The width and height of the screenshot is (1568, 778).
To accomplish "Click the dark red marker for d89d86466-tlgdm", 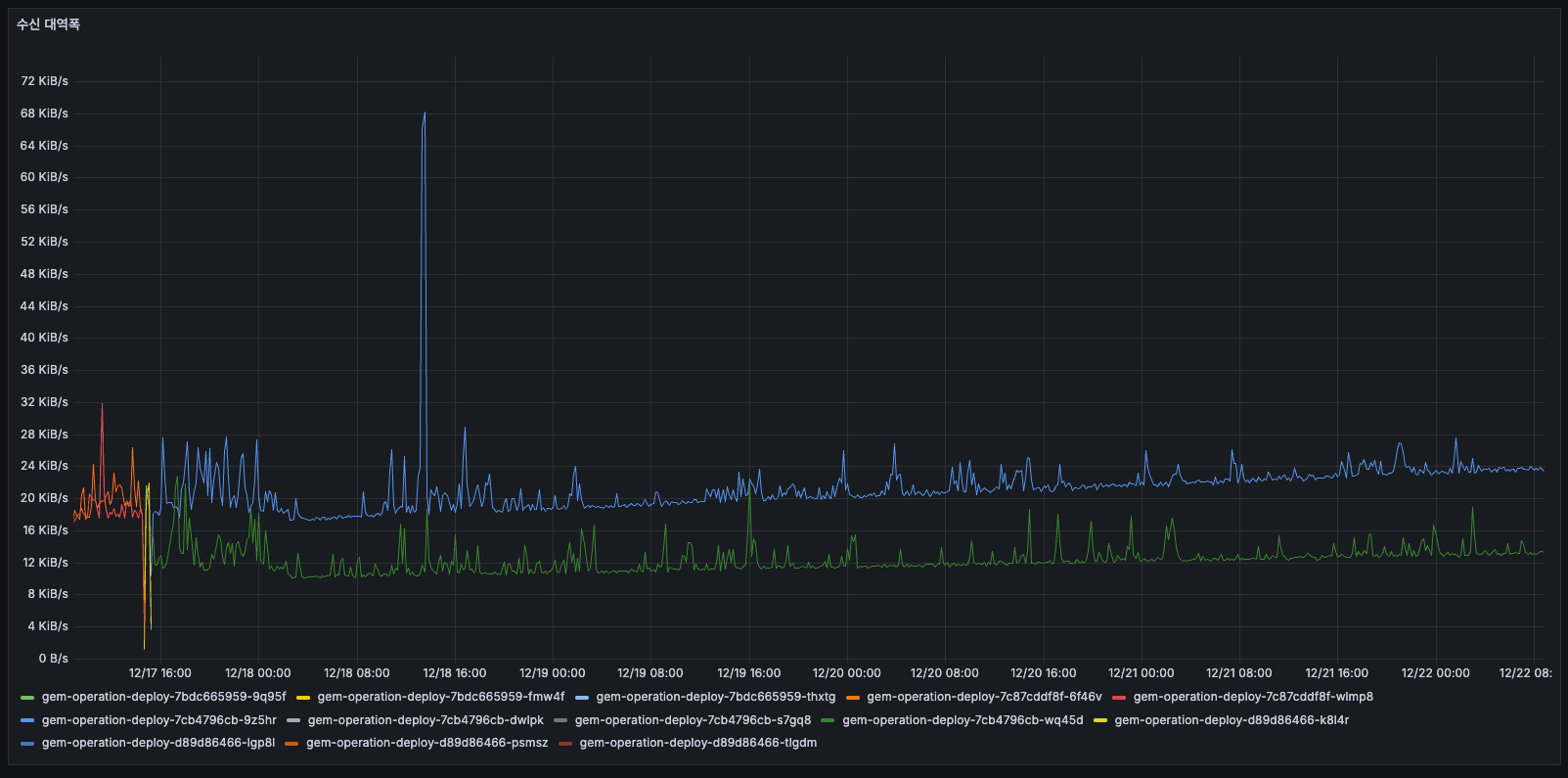I will 565,744.
